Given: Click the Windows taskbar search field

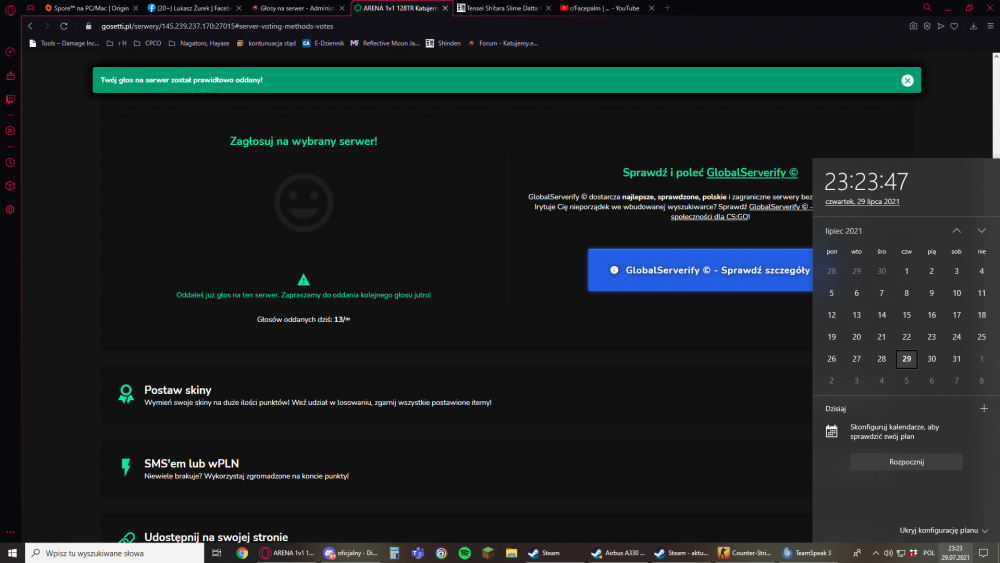Looking at the screenshot, I should (115, 553).
